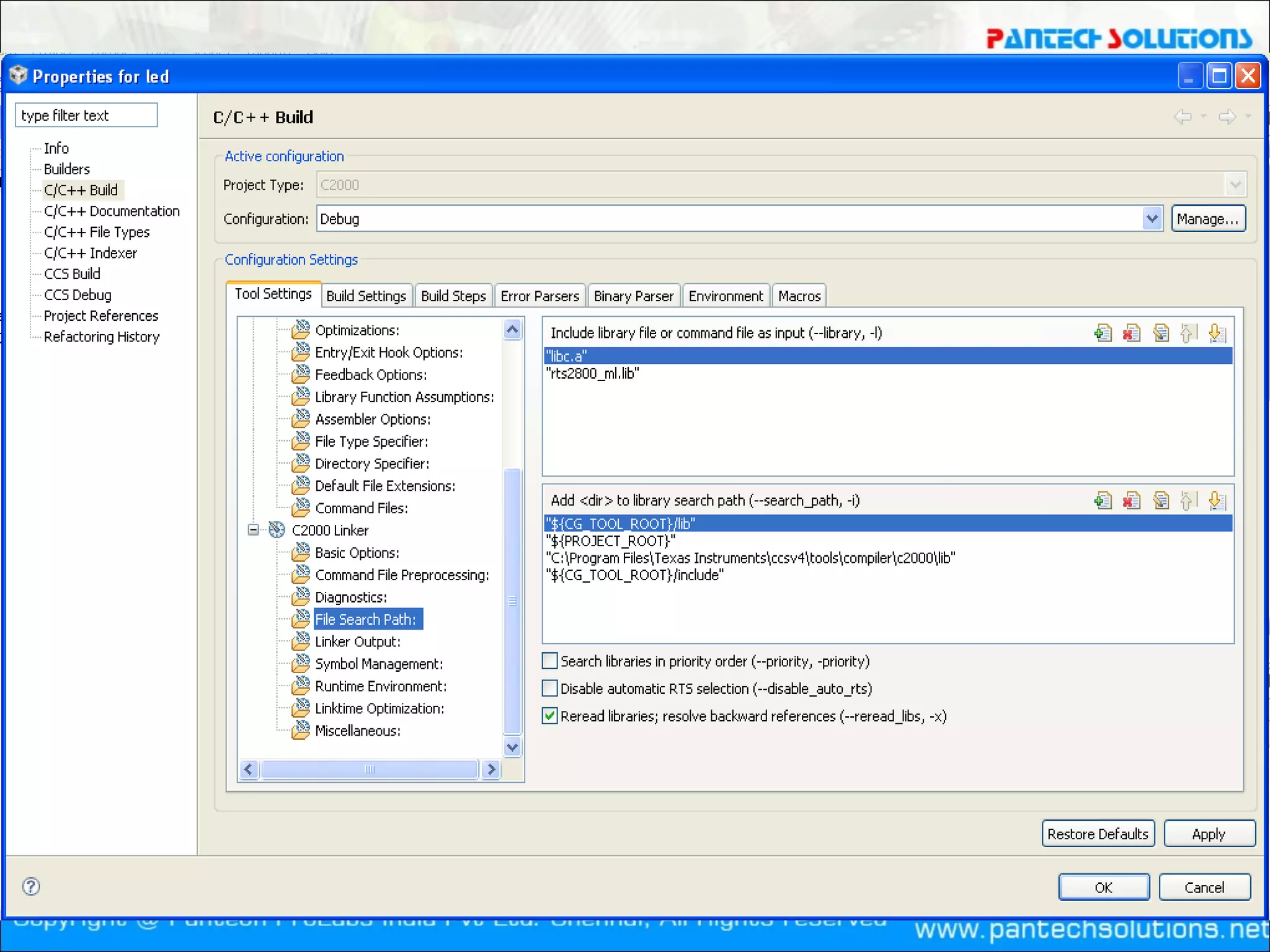Click Delete icon for library file list
This screenshot has height=952, width=1270.
click(x=1131, y=333)
